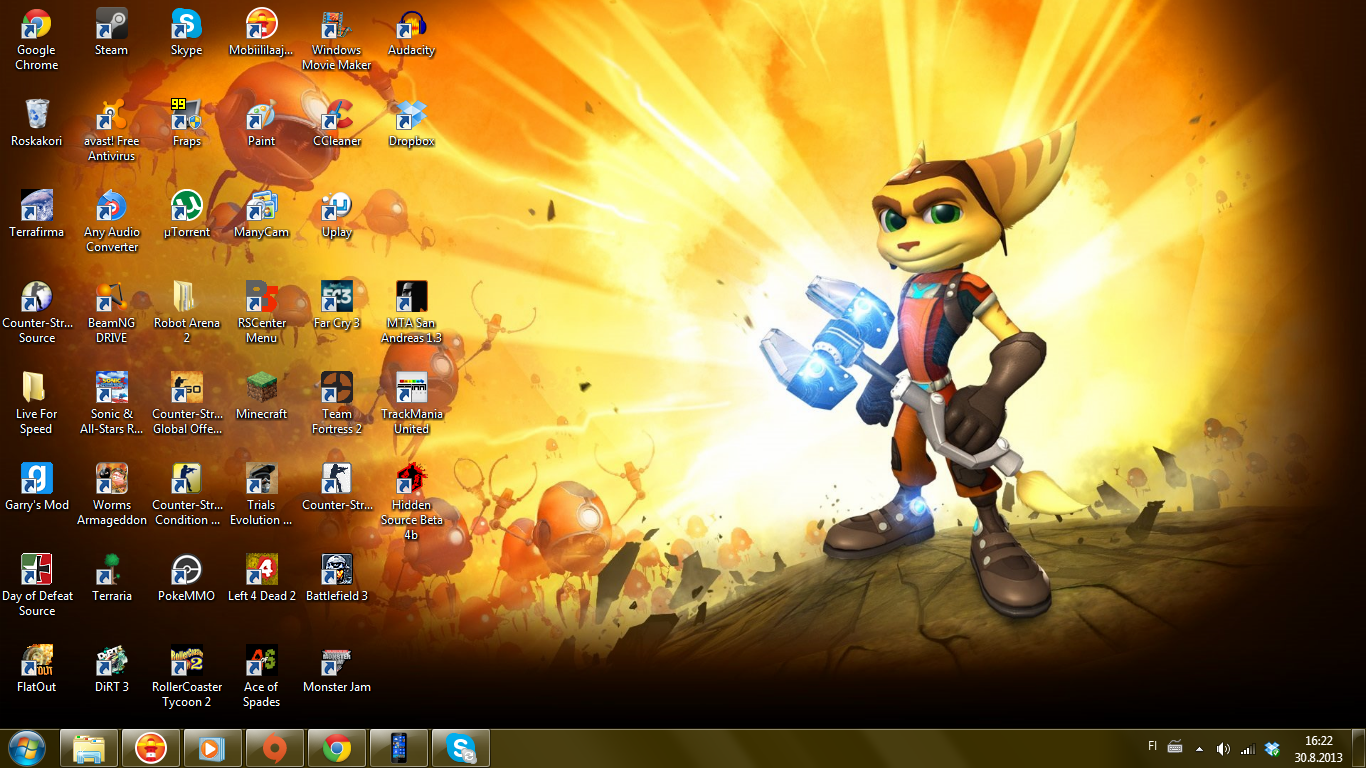
Task: Select the RSCenter Menu shortcut
Action: pyautogui.click(x=261, y=313)
